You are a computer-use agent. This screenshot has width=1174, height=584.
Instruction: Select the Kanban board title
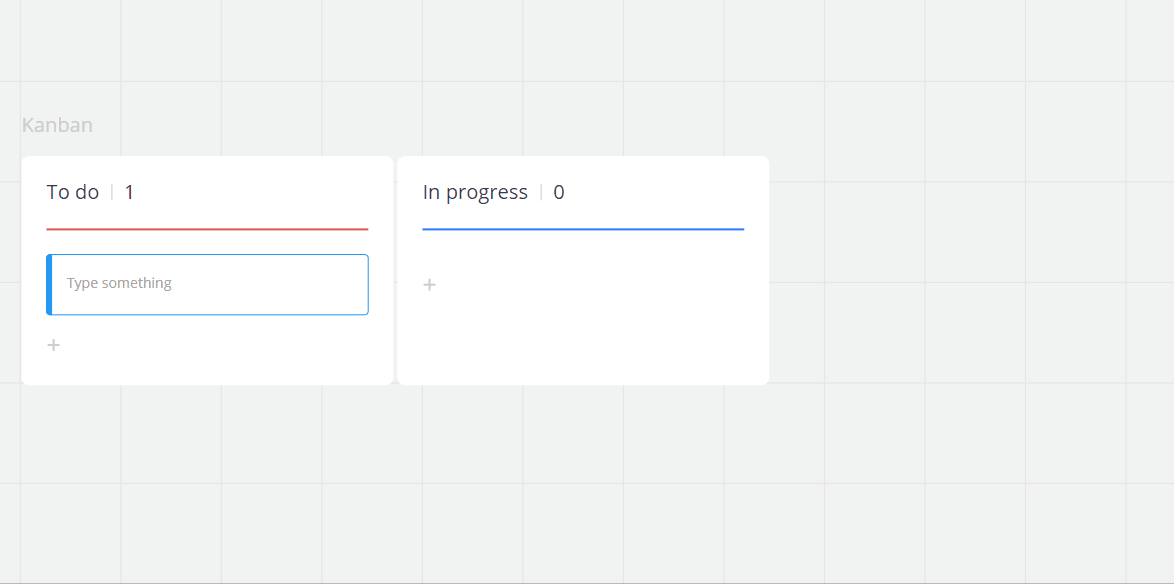(x=57, y=125)
